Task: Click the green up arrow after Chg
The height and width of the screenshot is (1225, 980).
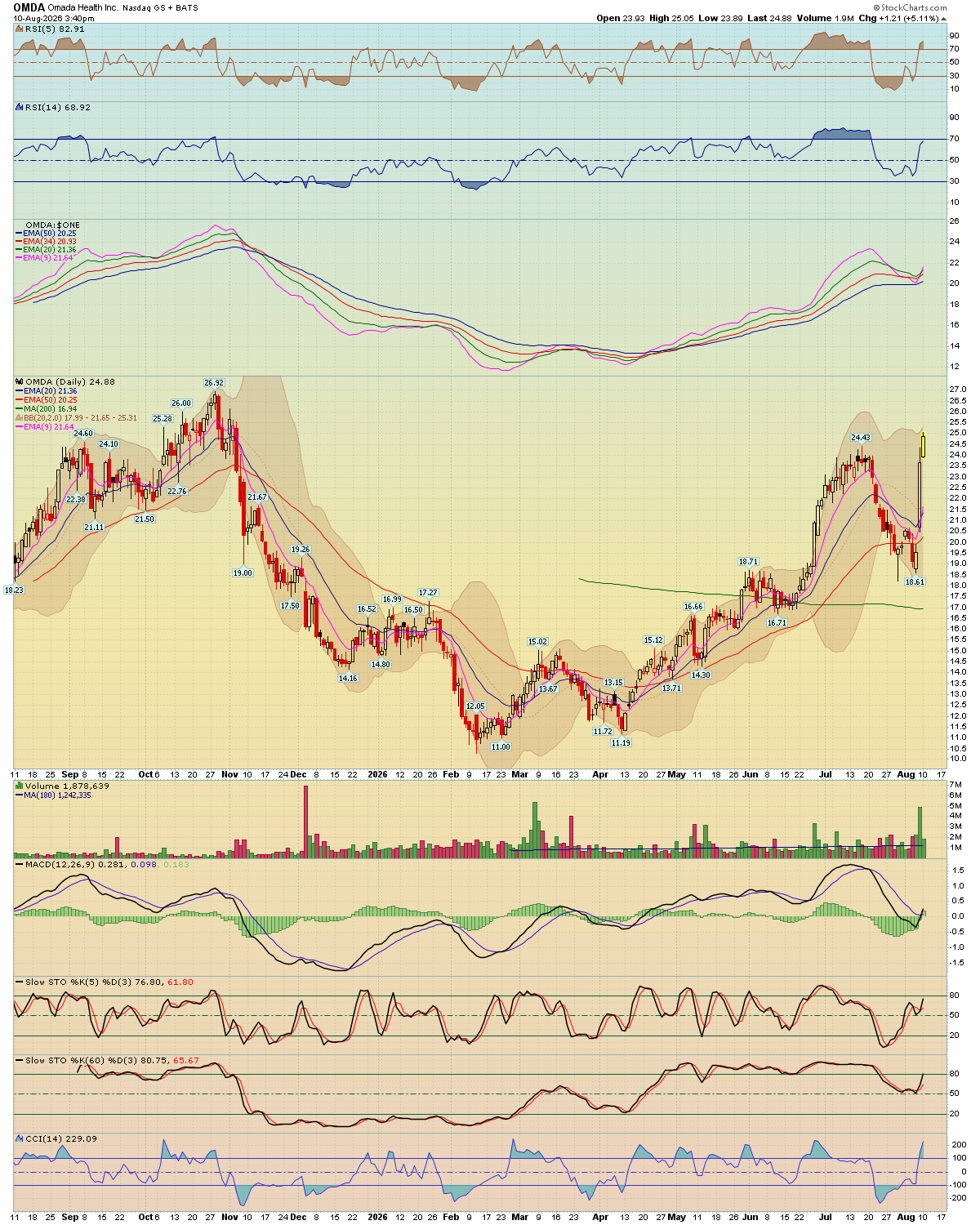Action: pos(944,18)
